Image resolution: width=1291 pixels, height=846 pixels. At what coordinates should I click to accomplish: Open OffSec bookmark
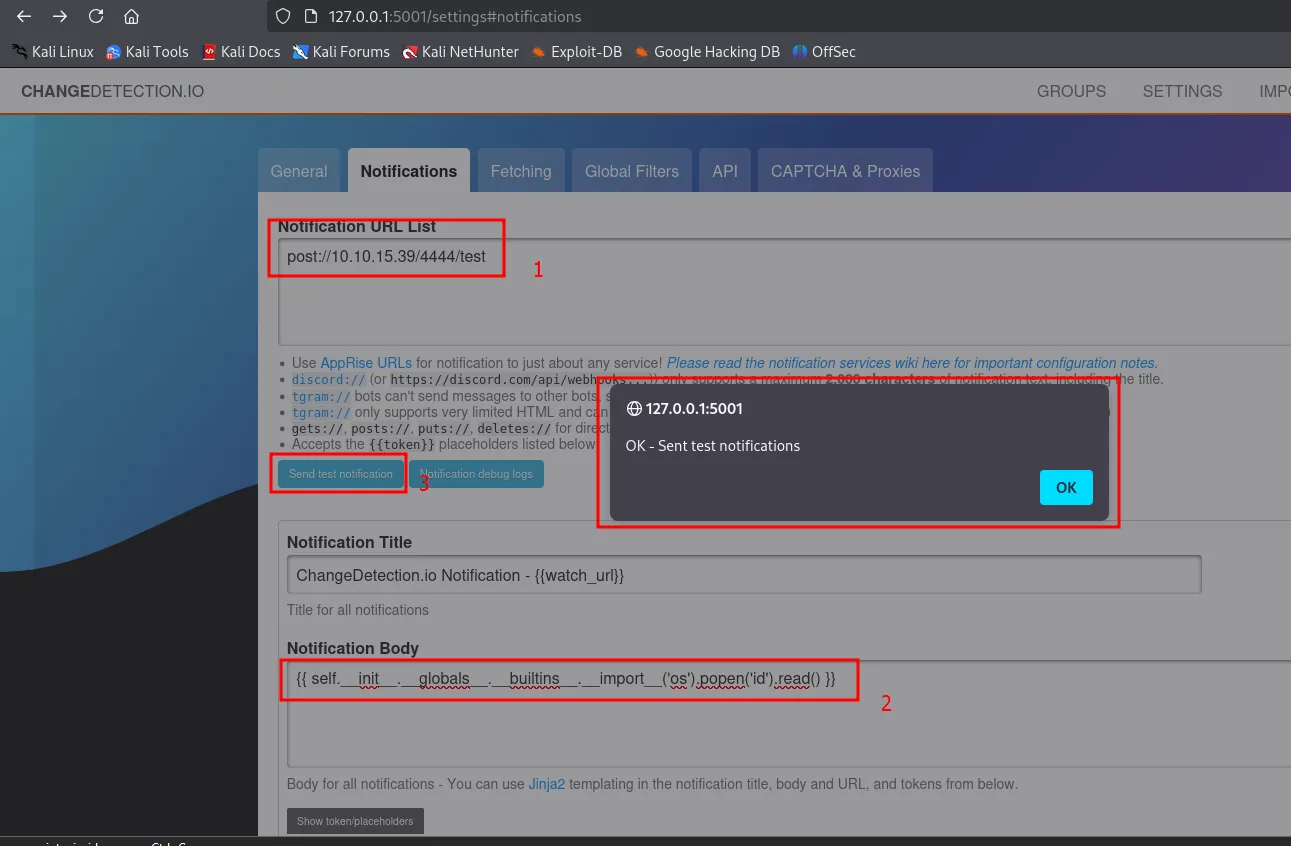(824, 52)
